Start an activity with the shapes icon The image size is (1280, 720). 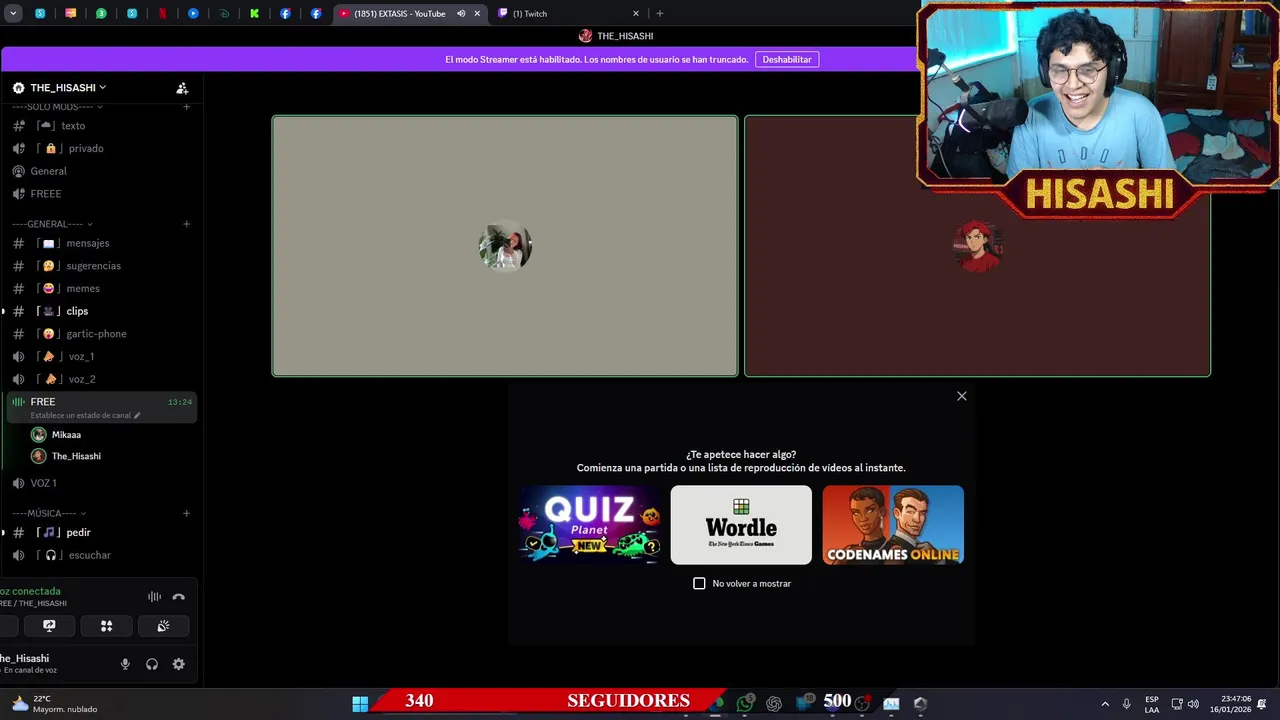[106, 626]
